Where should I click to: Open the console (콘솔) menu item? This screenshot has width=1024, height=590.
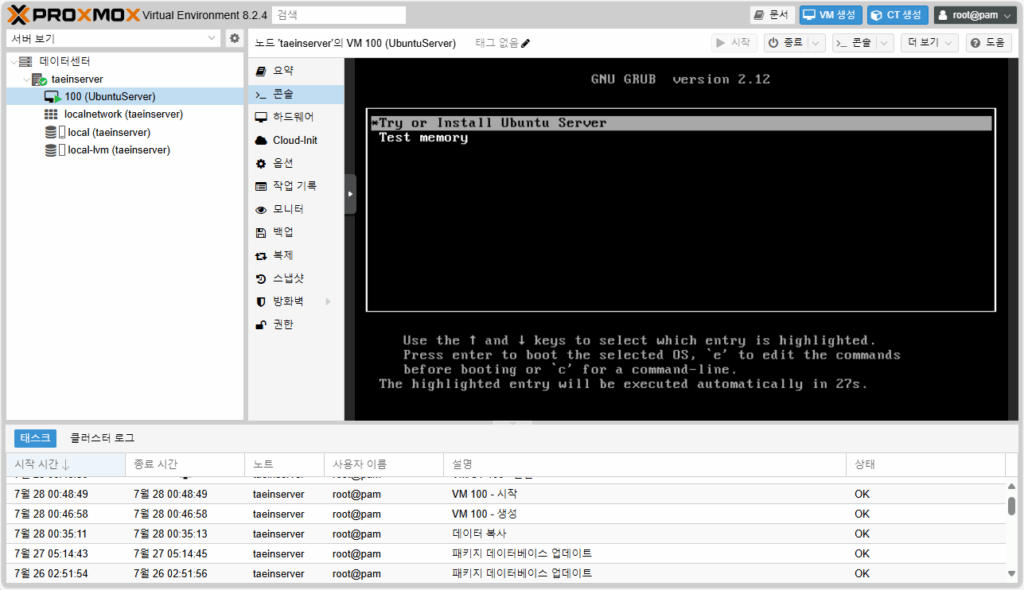296,94
